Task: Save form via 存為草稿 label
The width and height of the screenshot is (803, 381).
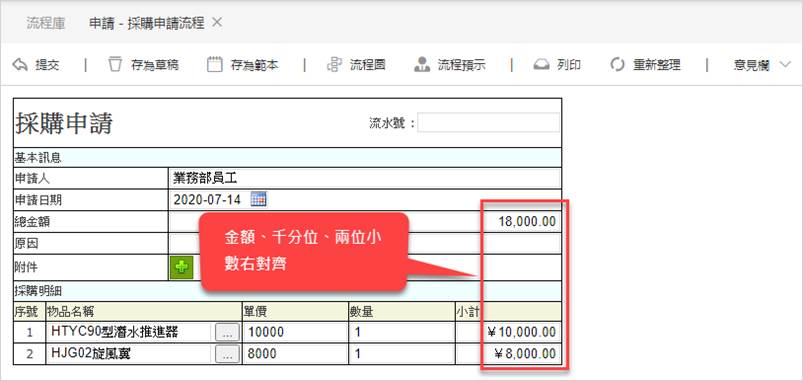Action: click(155, 65)
